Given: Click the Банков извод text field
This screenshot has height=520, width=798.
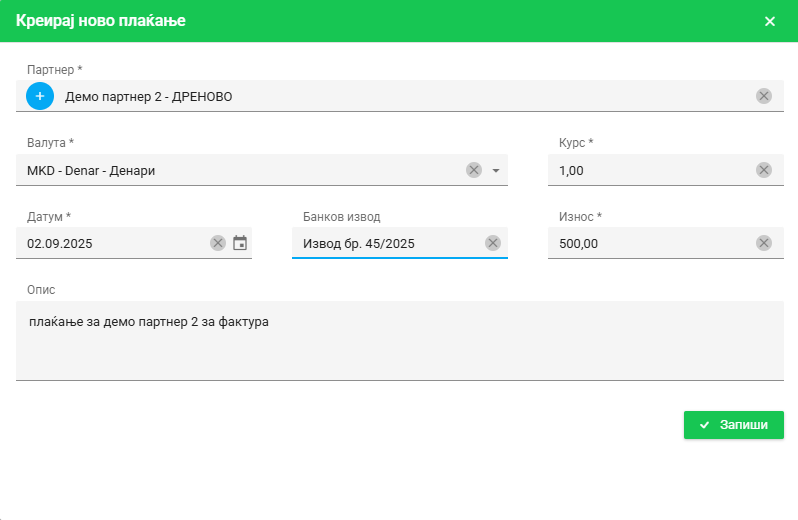Looking at the screenshot, I should 385,243.
